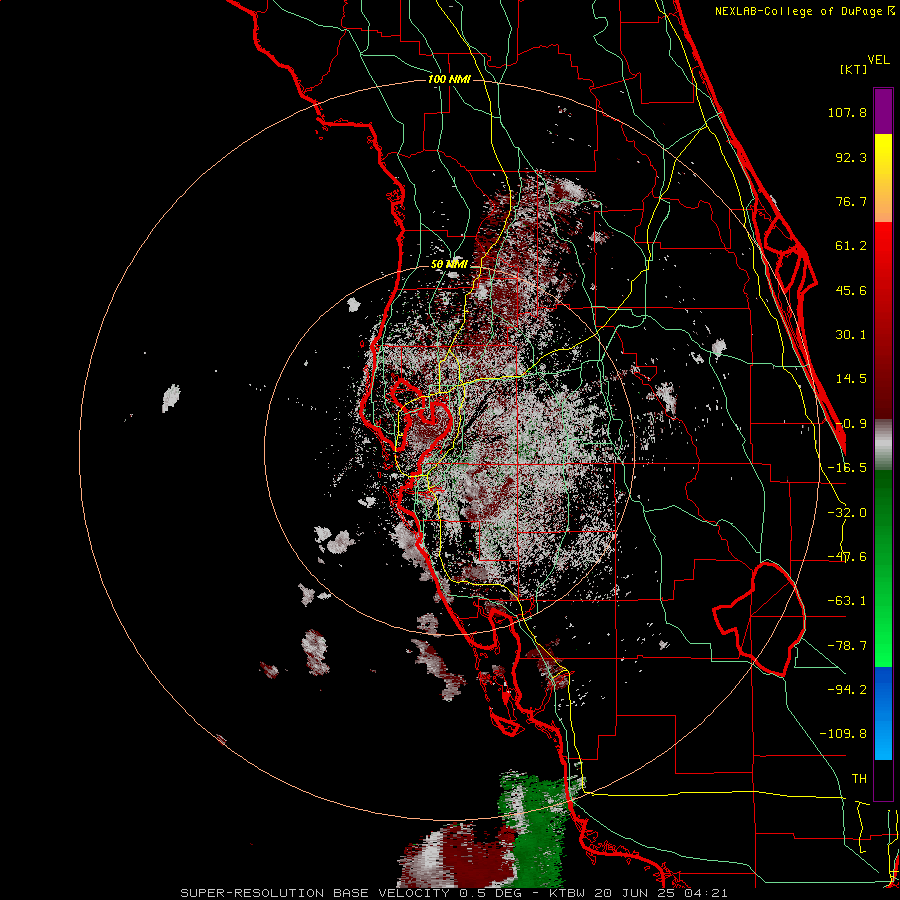The width and height of the screenshot is (900, 900).
Task: Select the -78.7 scale value
Action: coord(847,646)
